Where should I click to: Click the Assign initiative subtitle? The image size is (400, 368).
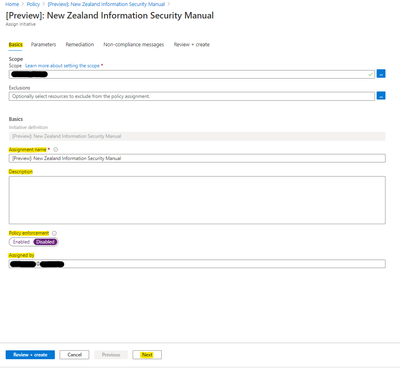pos(21,24)
